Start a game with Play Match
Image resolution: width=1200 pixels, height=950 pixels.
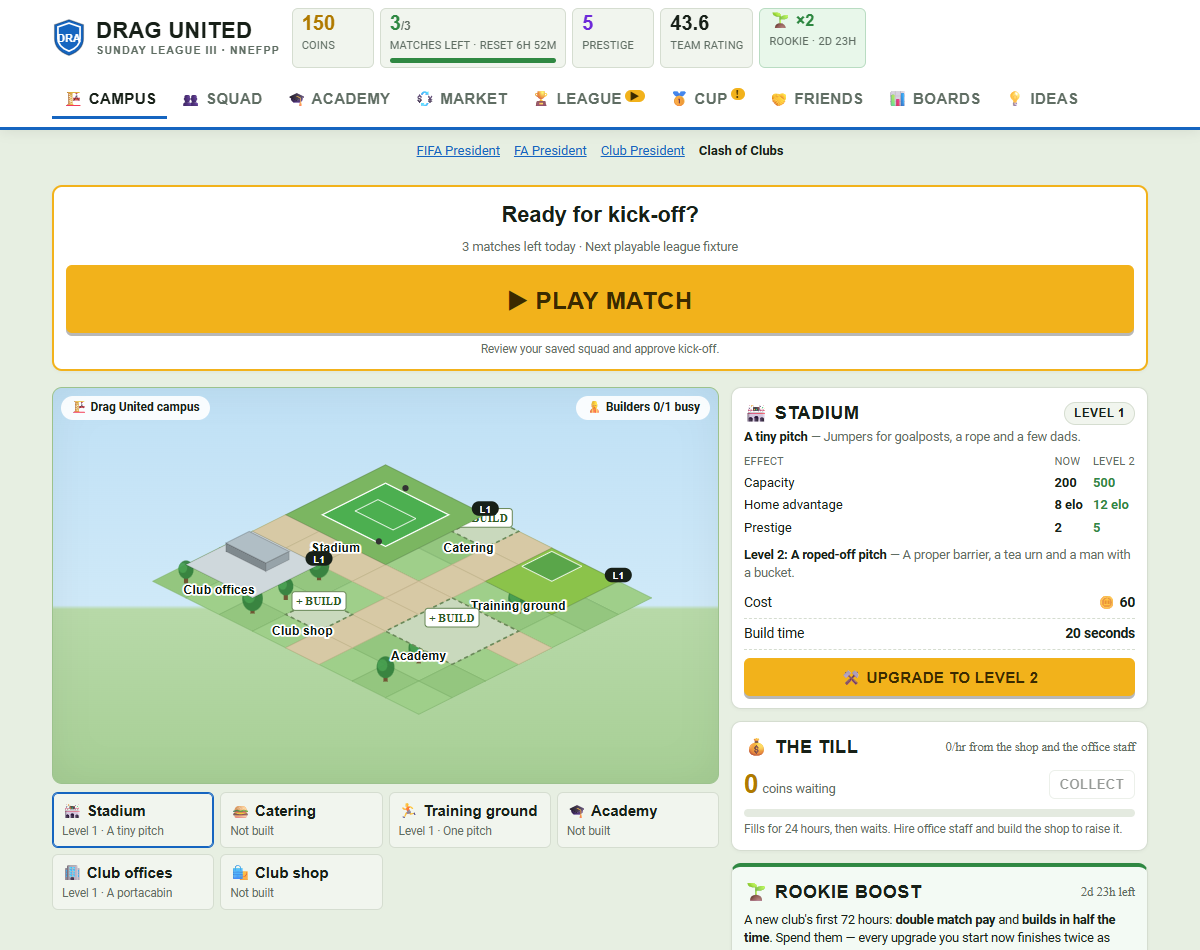[600, 300]
